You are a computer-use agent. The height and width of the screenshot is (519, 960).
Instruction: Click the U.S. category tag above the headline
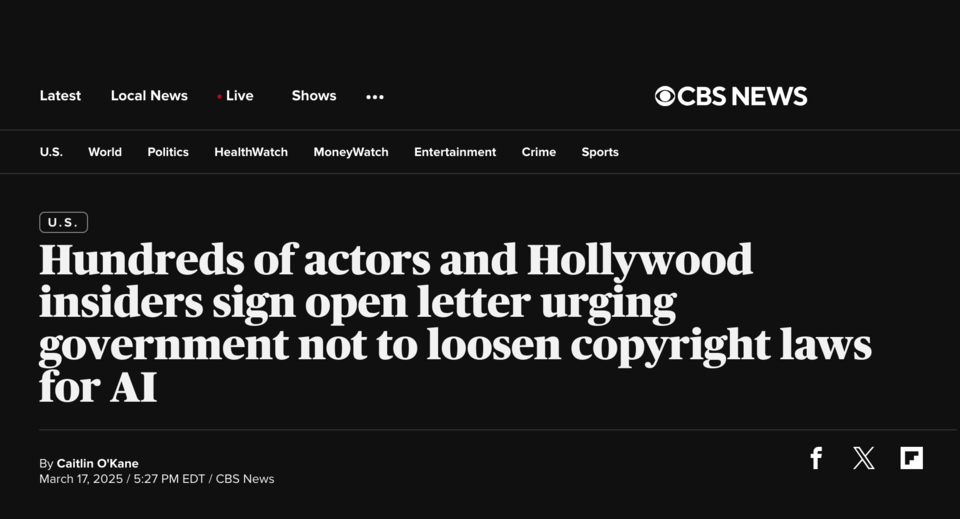[63, 223]
